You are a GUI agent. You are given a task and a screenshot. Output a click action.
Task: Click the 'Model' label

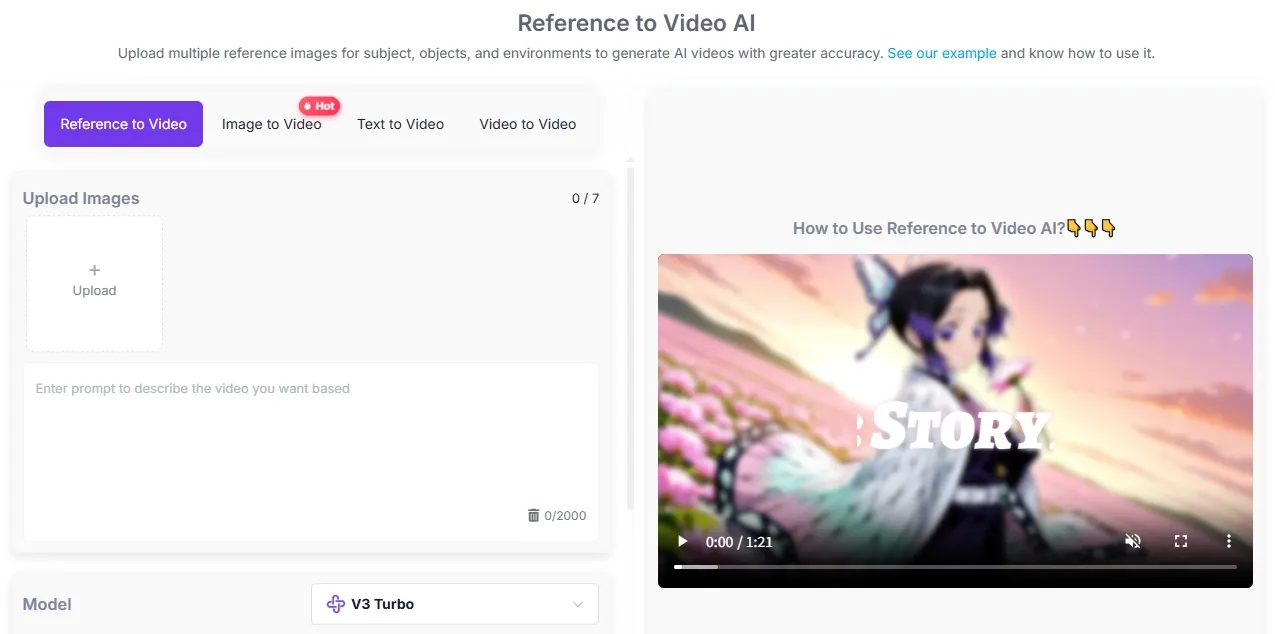47,604
